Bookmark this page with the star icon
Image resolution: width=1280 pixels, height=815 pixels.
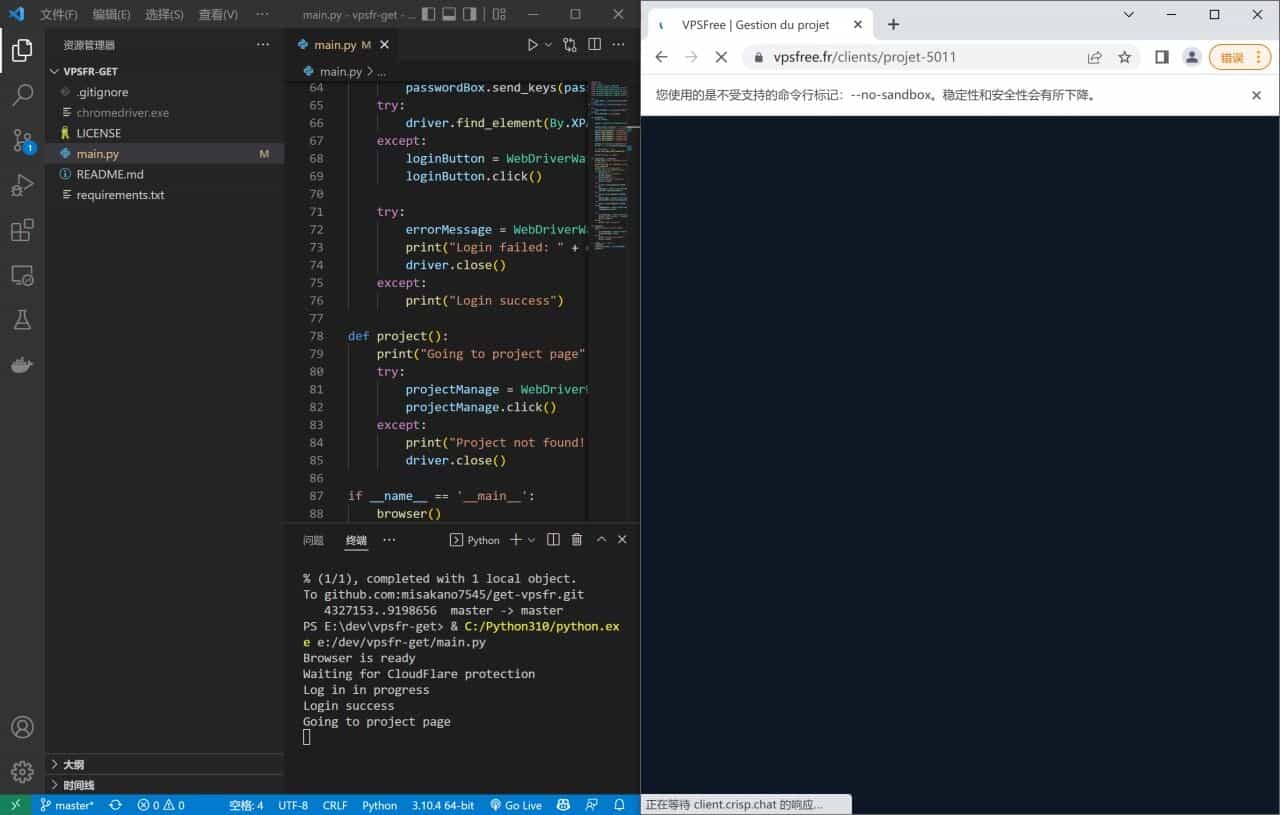[x=1125, y=57]
